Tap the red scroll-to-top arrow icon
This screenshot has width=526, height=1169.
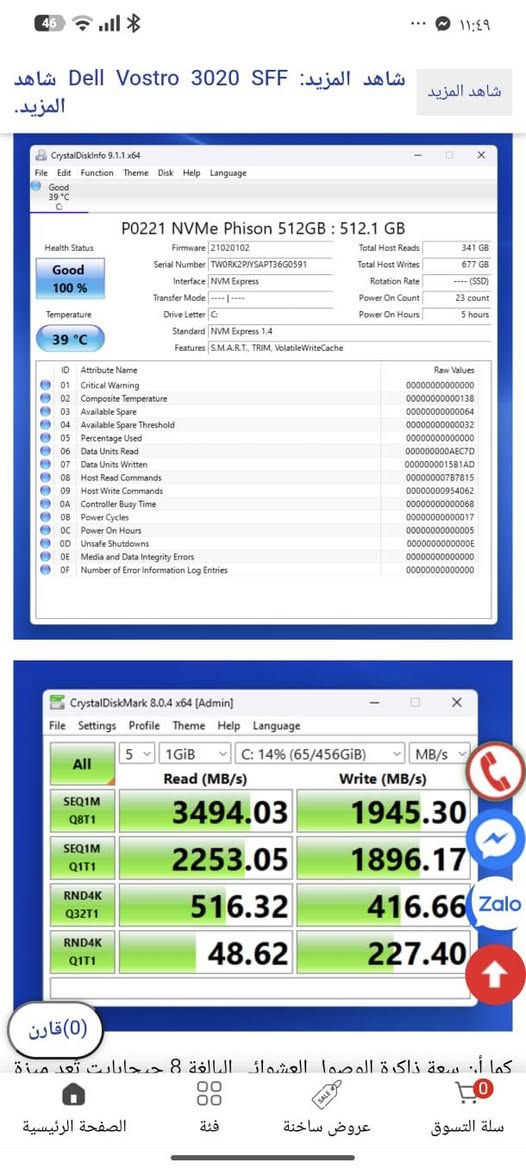(x=496, y=974)
